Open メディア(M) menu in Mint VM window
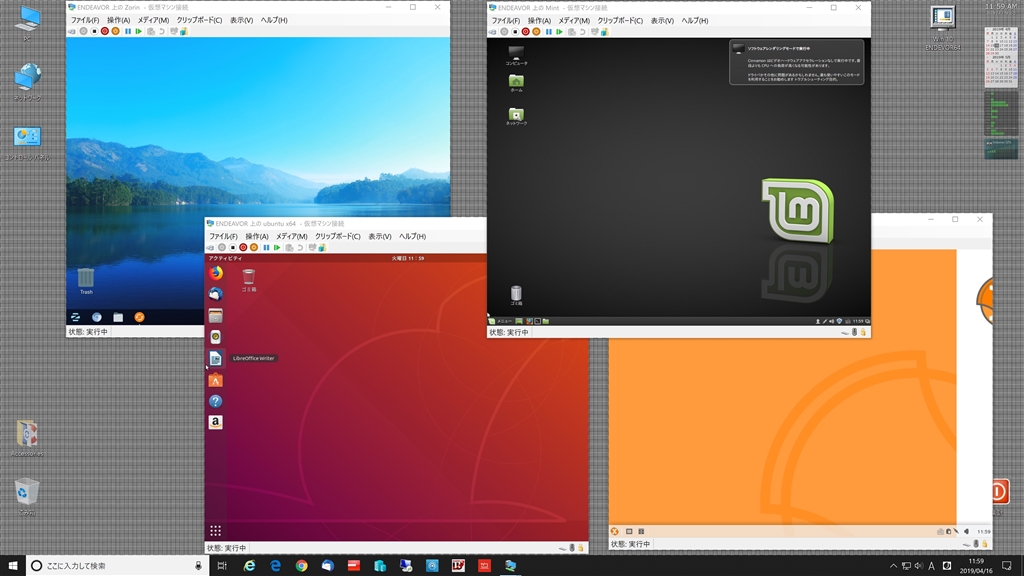Screen dimensions: 1024x576 574,20
